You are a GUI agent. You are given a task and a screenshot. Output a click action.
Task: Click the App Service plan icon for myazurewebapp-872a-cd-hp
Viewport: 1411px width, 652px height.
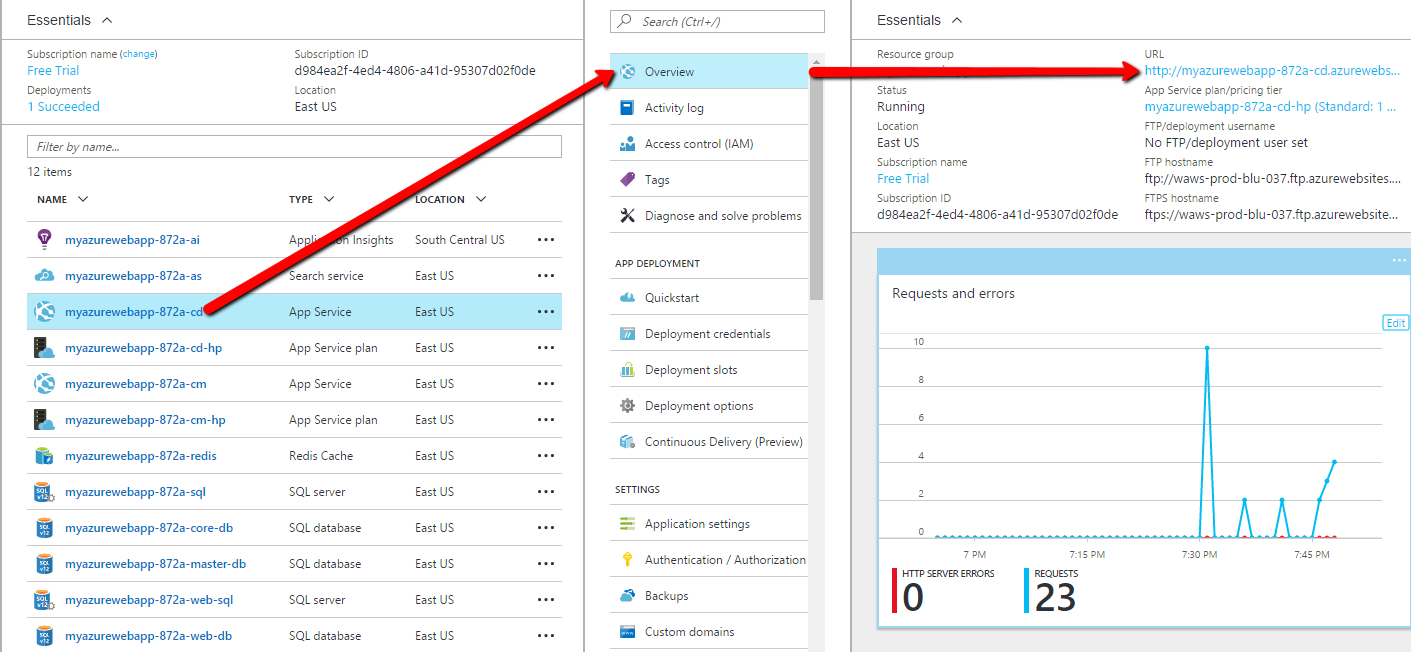click(x=44, y=347)
